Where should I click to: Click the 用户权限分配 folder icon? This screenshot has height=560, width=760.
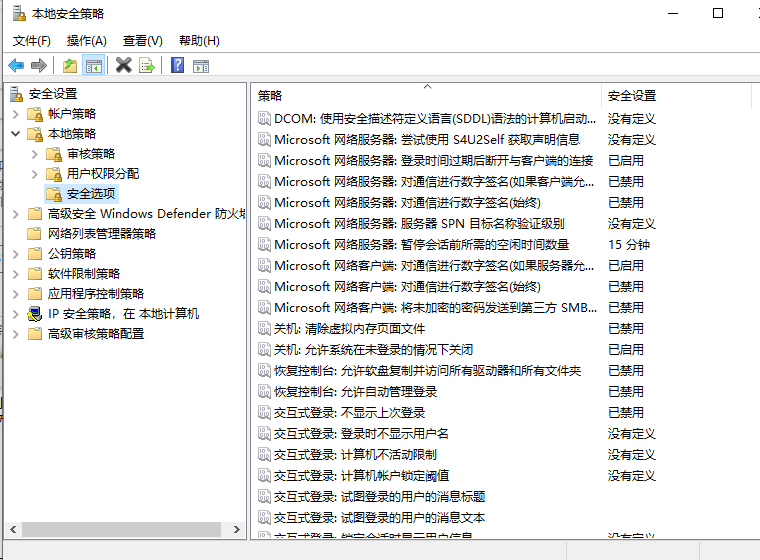pos(54,174)
